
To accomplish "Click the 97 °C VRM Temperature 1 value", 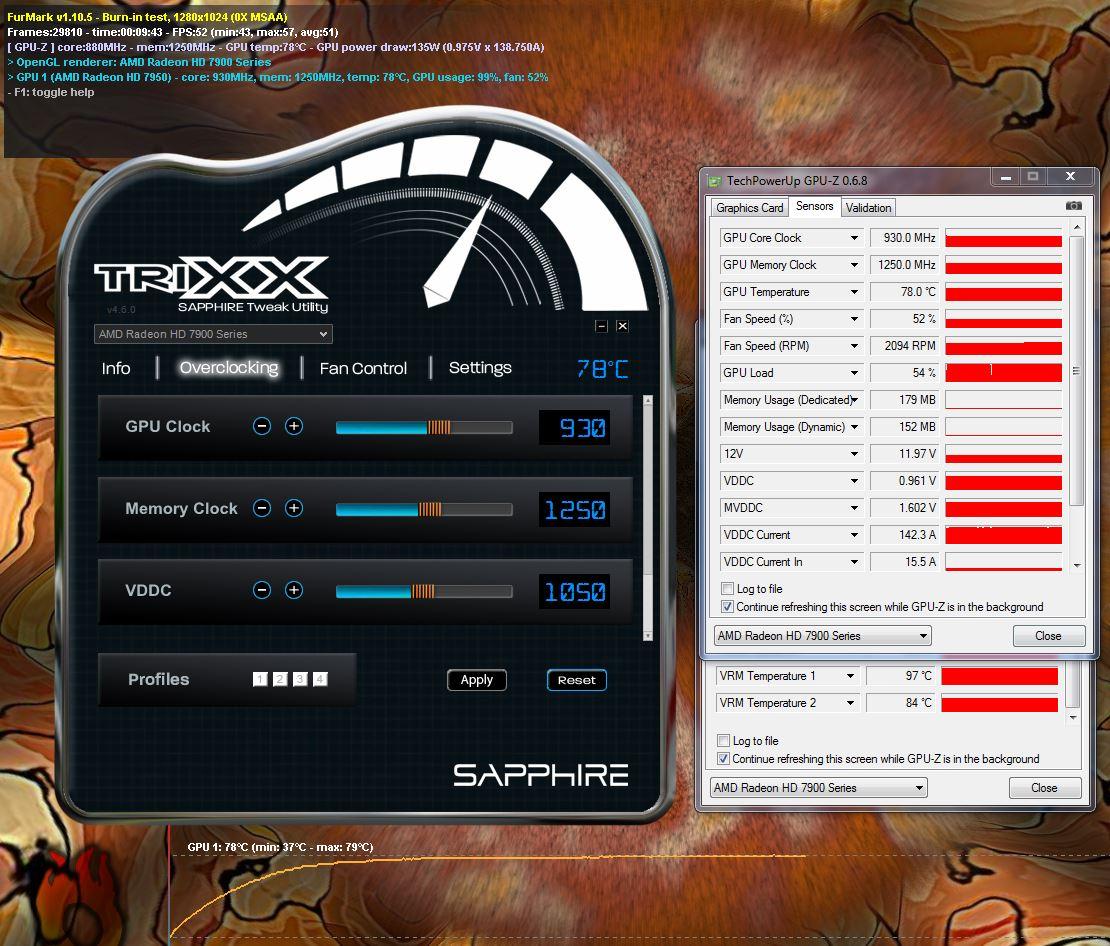I will [900, 676].
